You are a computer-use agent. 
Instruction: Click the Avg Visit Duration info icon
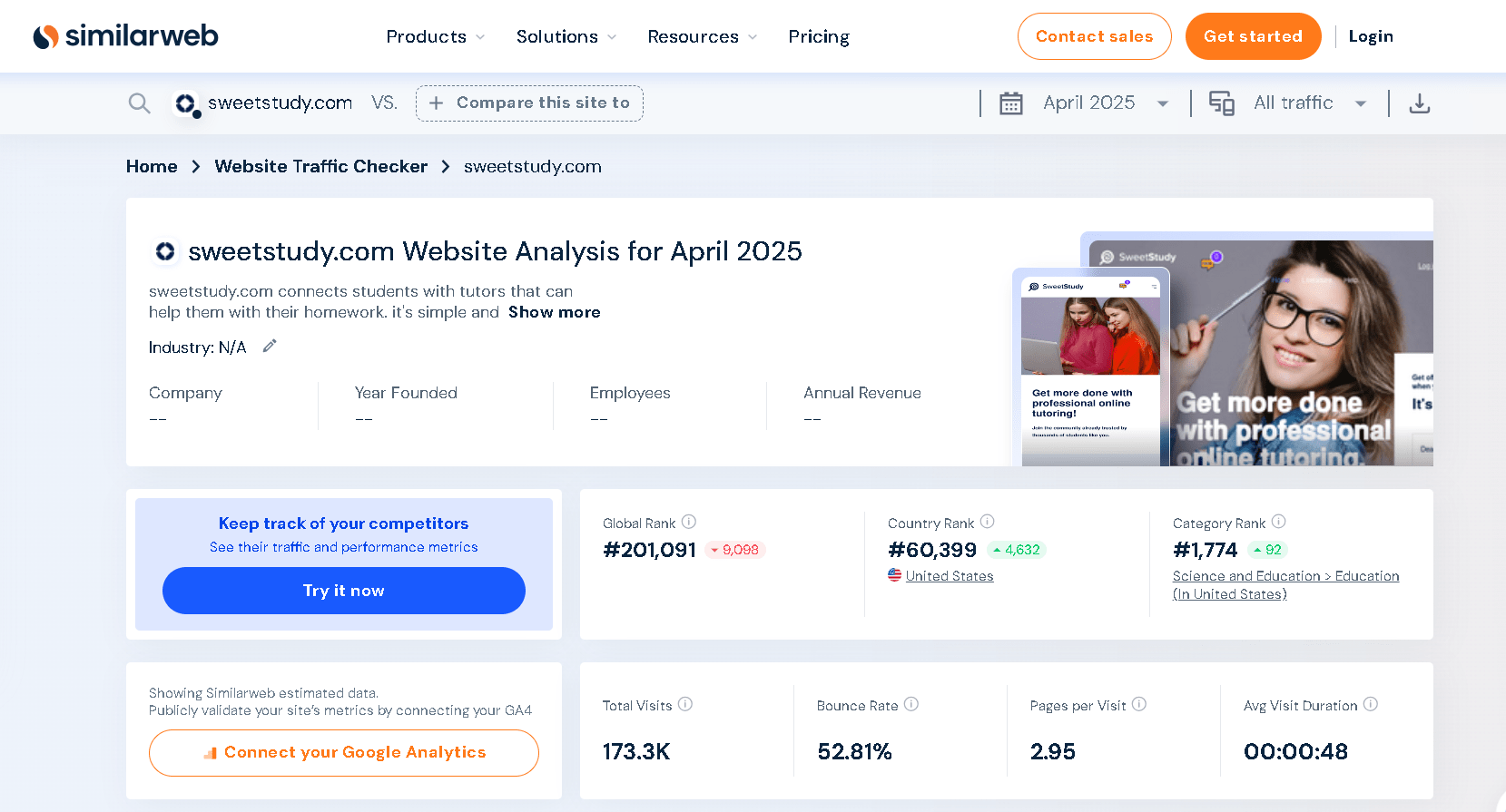click(x=1371, y=704)
